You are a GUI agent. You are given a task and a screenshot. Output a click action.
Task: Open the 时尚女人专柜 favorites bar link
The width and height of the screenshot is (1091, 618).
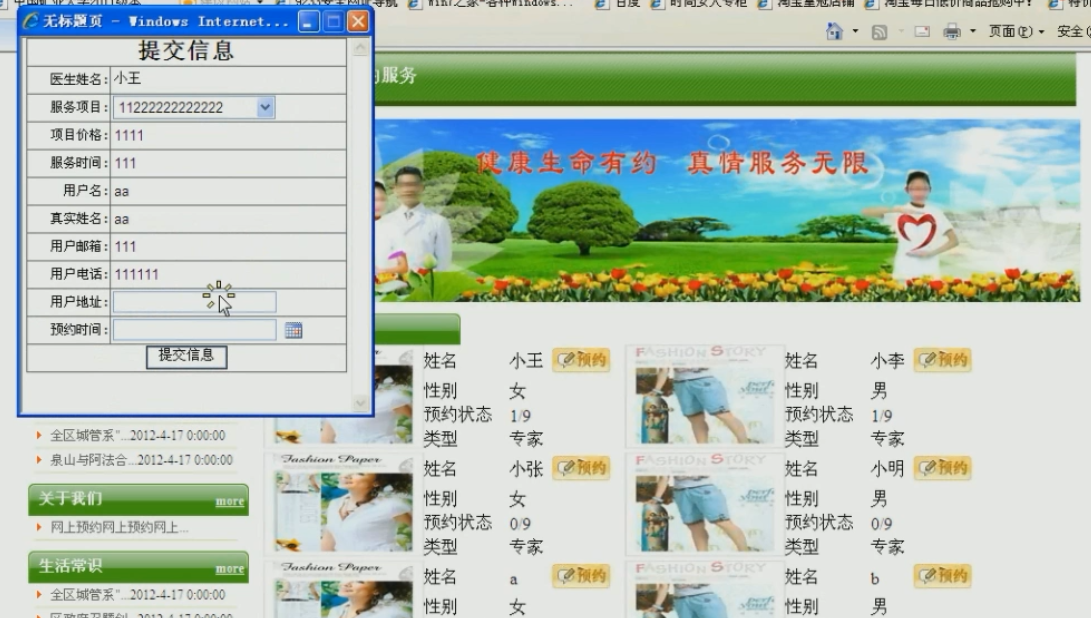coord(700,4)
